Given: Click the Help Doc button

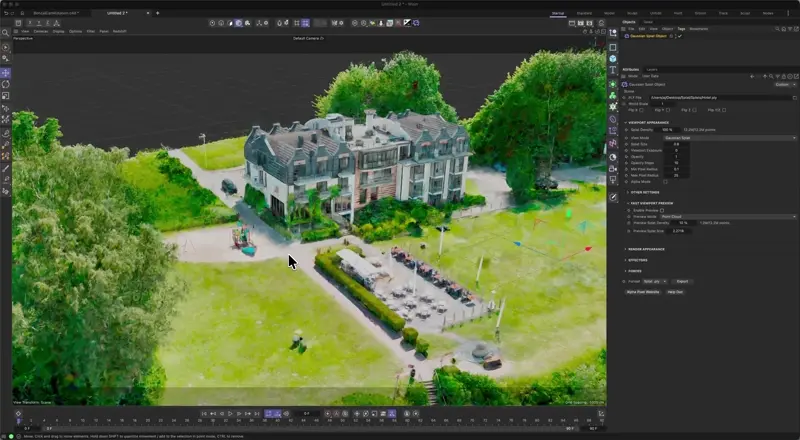Looking at the screenshot, I should click(x=675, y=292).
